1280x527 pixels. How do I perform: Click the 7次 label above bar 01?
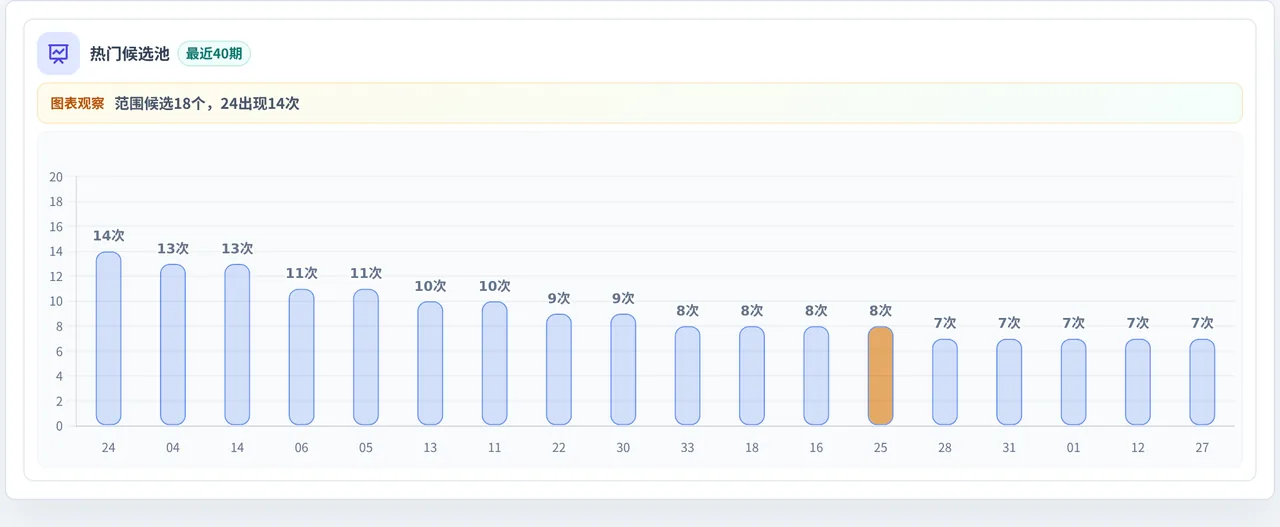coord(1074,323)
